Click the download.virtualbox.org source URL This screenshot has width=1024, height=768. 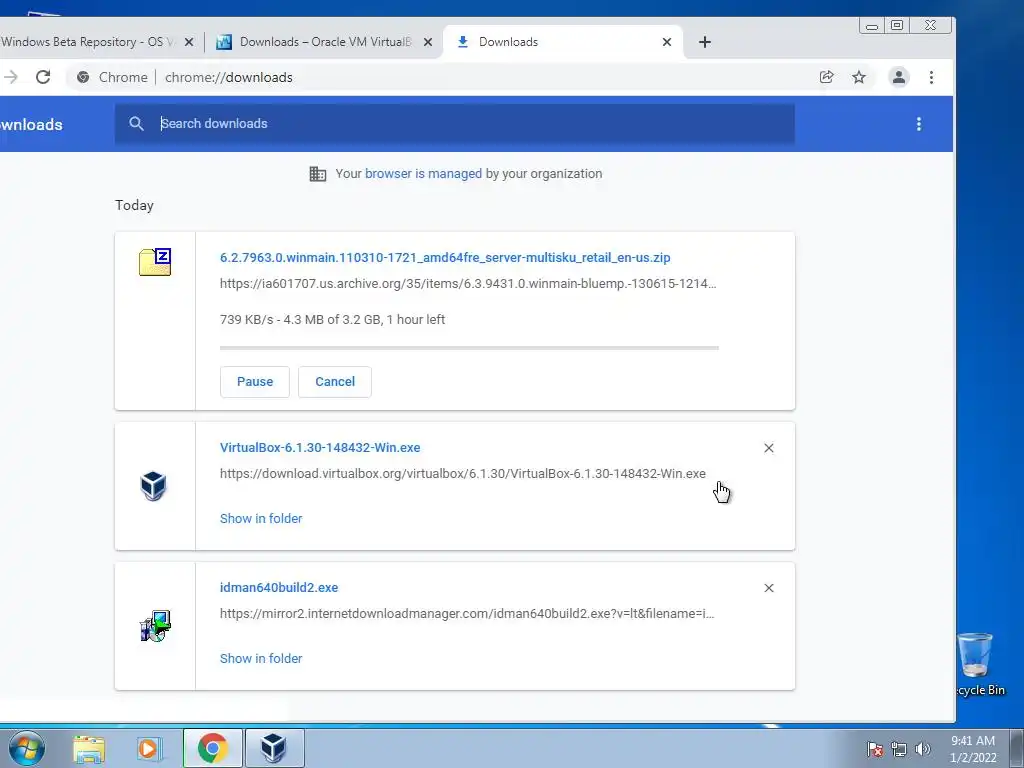click(462, 473)
